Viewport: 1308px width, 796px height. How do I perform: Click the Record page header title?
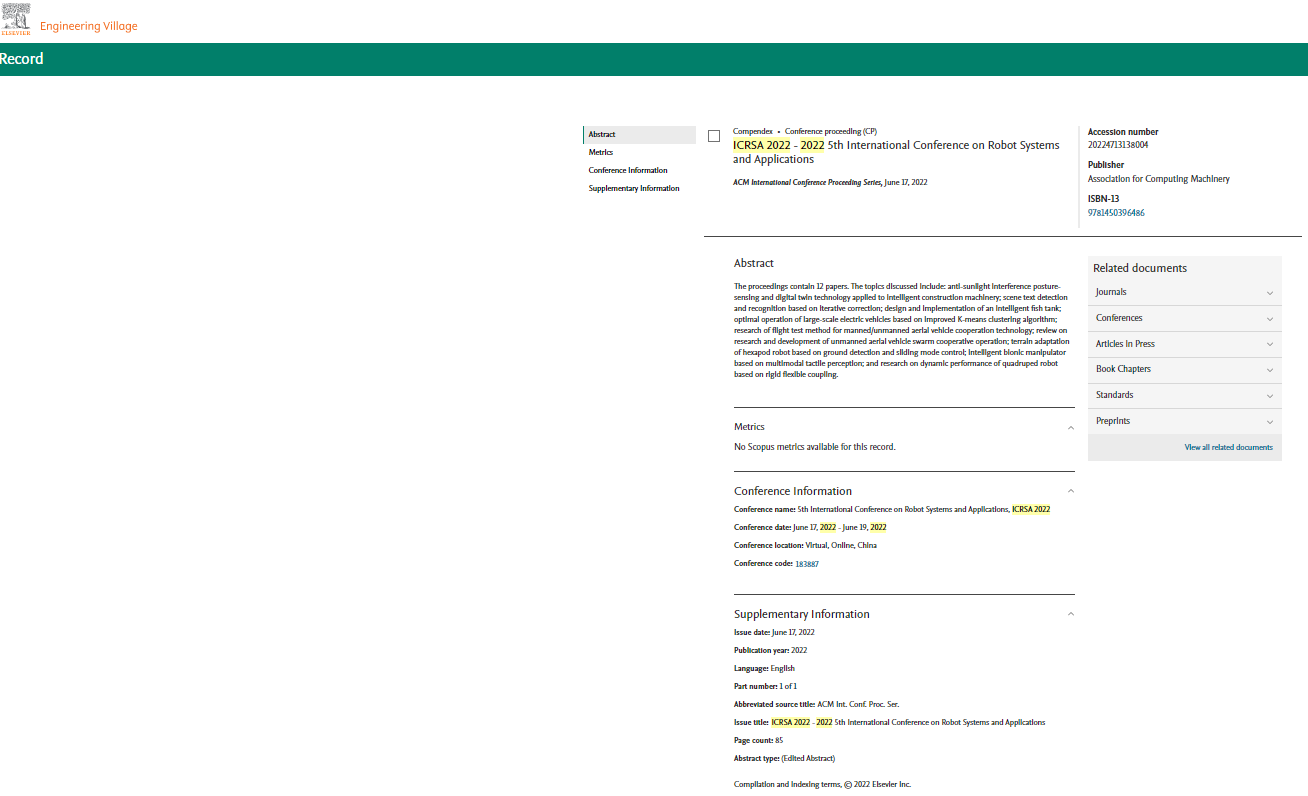coord(22,59)
